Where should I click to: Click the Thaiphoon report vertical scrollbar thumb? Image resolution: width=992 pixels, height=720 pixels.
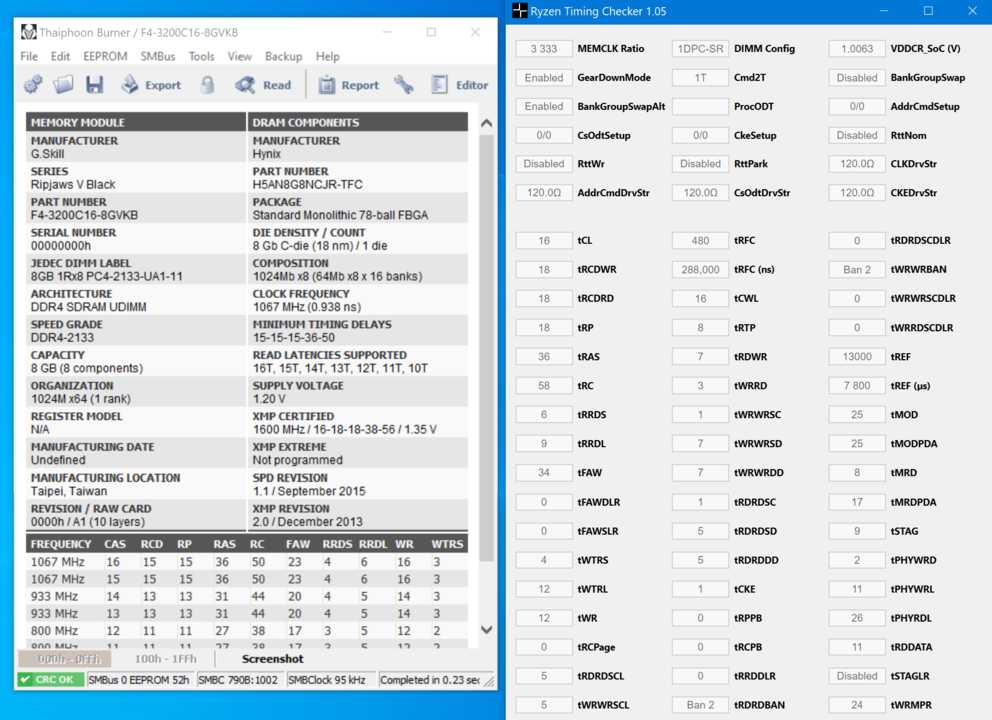(487, 348)
